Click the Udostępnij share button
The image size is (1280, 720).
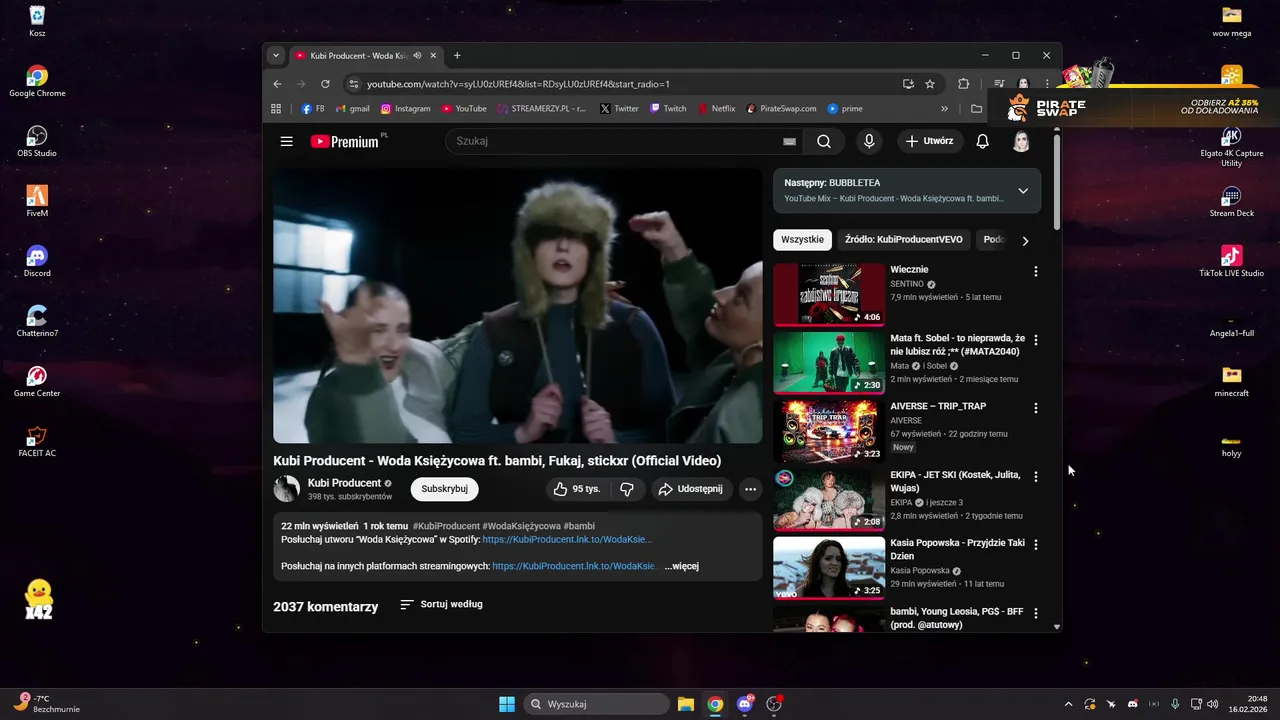[x=691, y=489]
